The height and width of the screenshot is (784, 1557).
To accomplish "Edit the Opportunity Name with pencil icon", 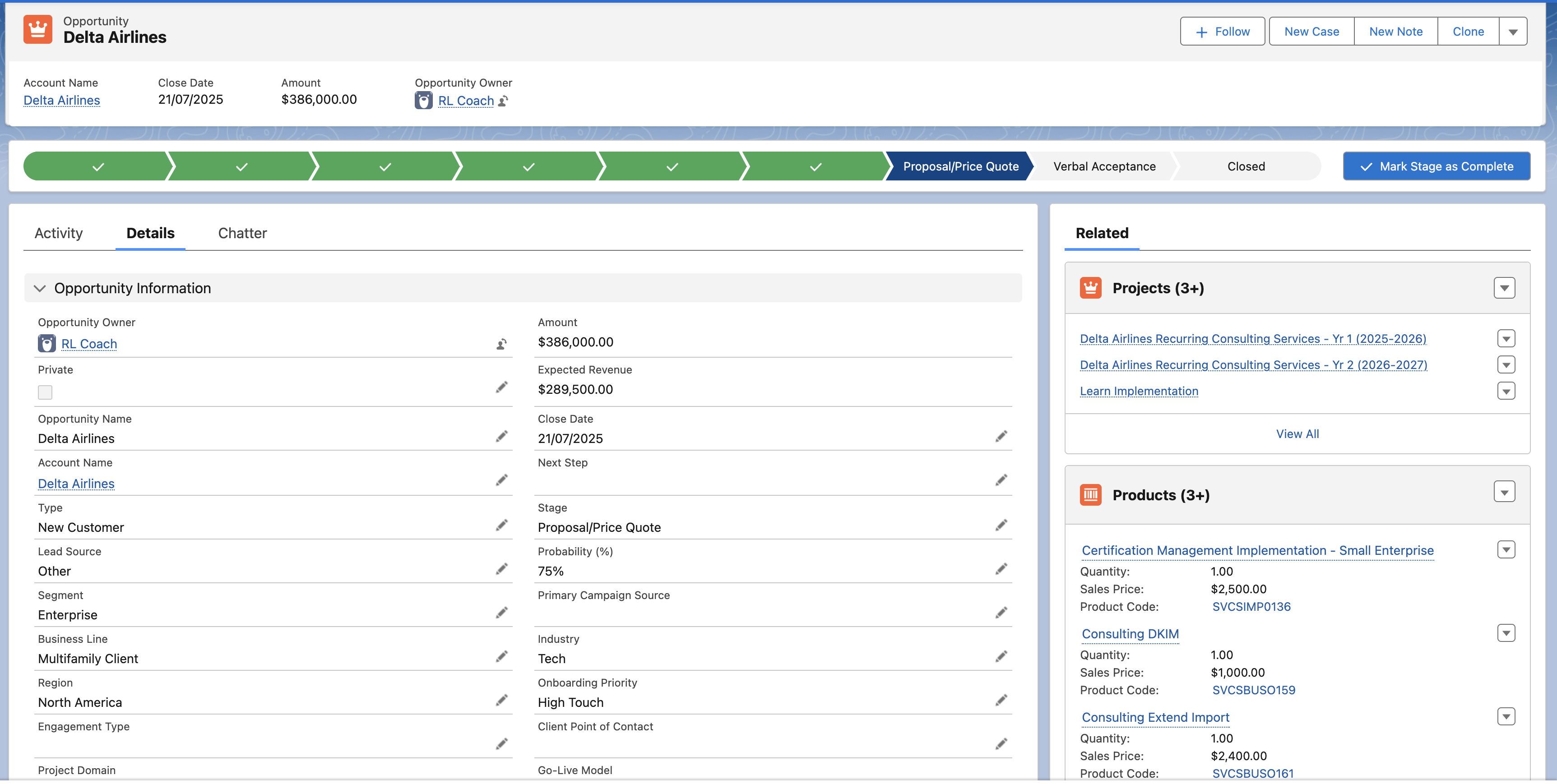I will coord(501,437).
